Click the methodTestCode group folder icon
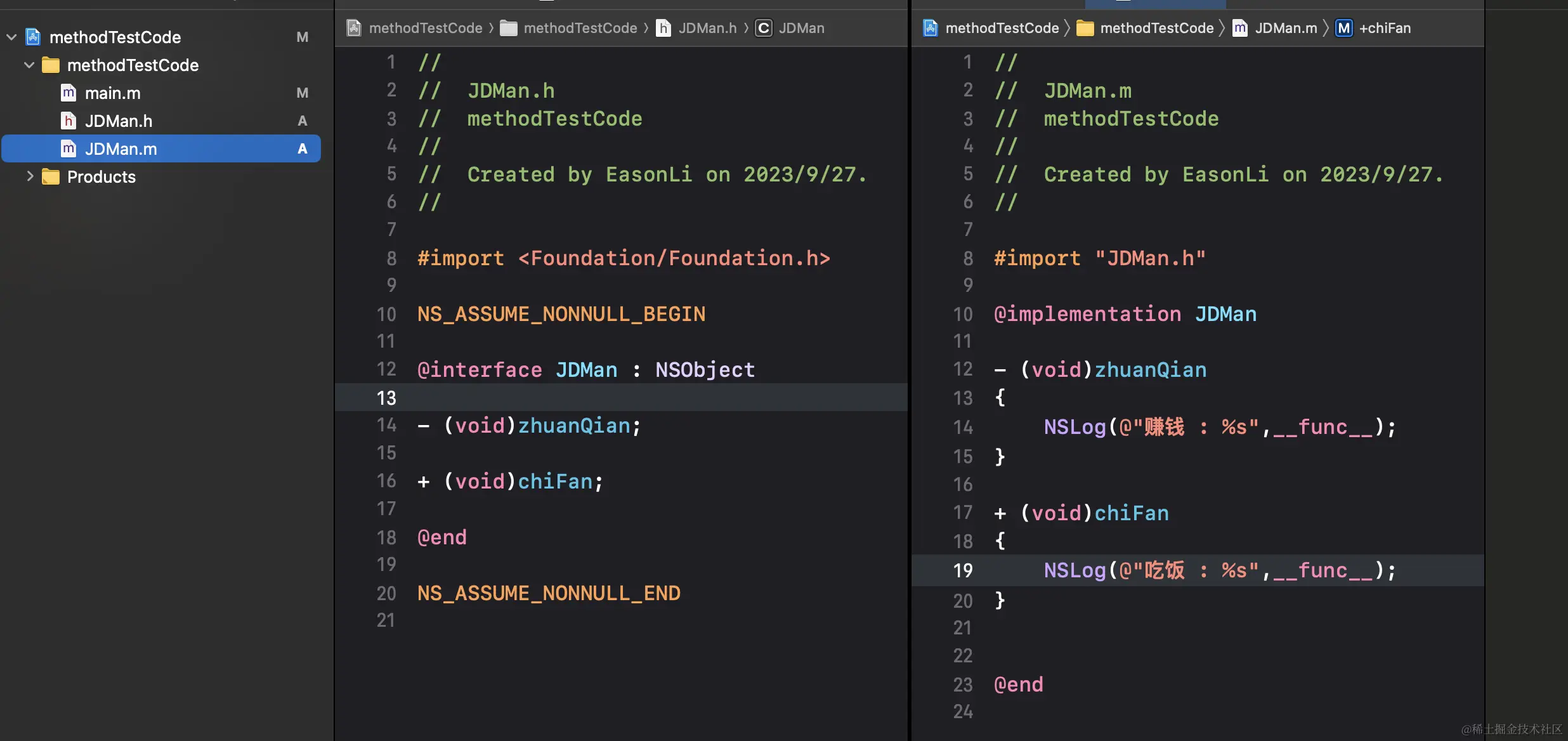The height and width of the screenshot is (741, 1568). [x=51, y=65]
